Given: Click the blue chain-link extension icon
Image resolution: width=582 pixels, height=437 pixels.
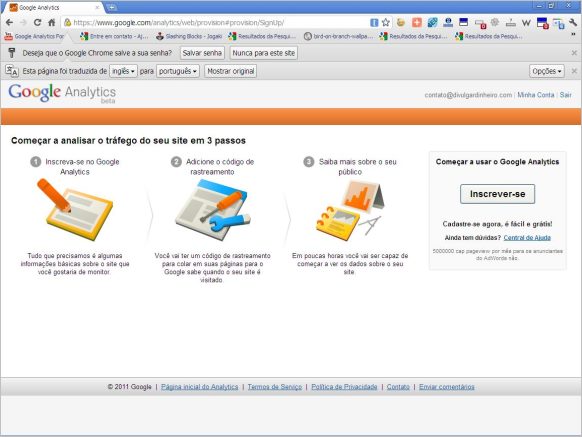Looking at the screenshot, I should point(432,23).
